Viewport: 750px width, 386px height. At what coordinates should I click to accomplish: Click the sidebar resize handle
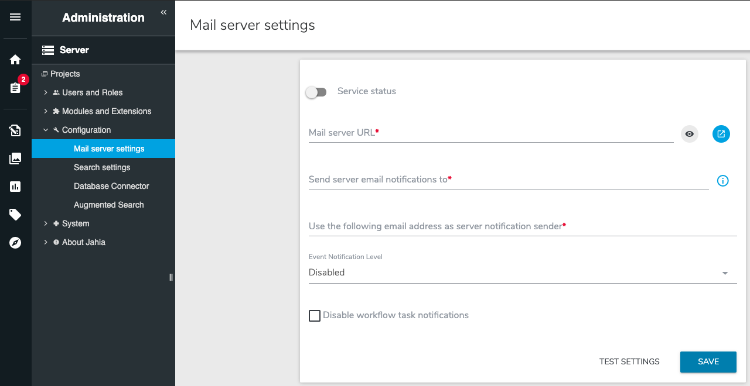(x=171, y=277)
